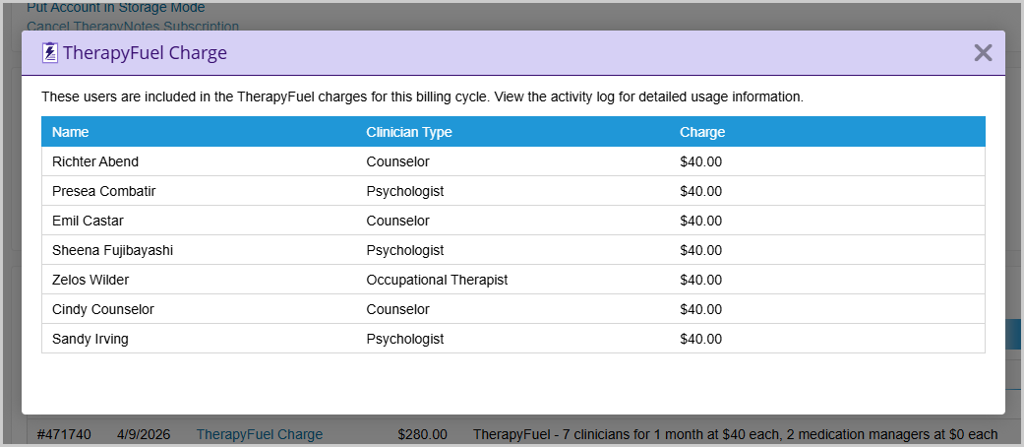Pick the Emil Castar entry
The width and height of the screenshot is (1024, 447).
pyautogui.click(x=87, y=221)
